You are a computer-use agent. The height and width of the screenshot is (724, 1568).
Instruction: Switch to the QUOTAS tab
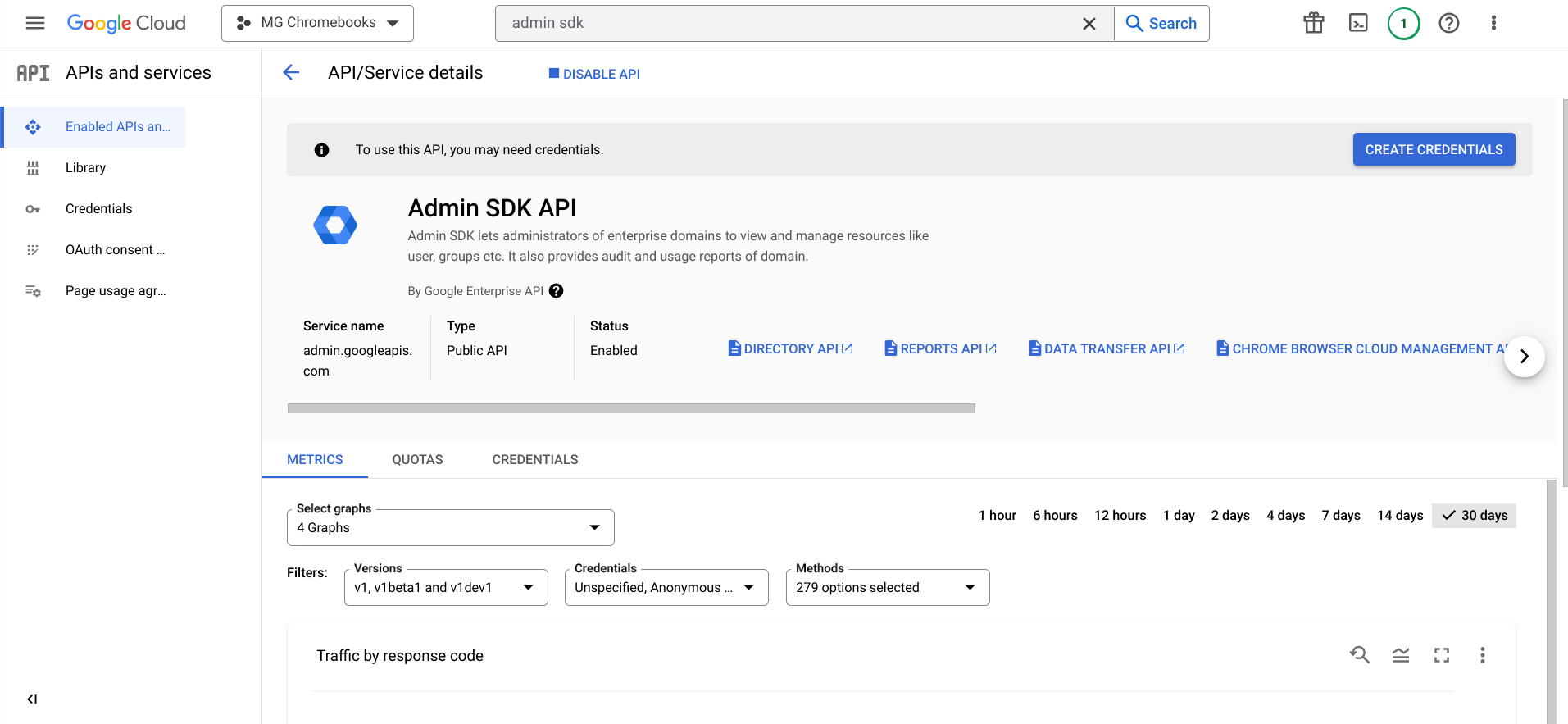417,460
